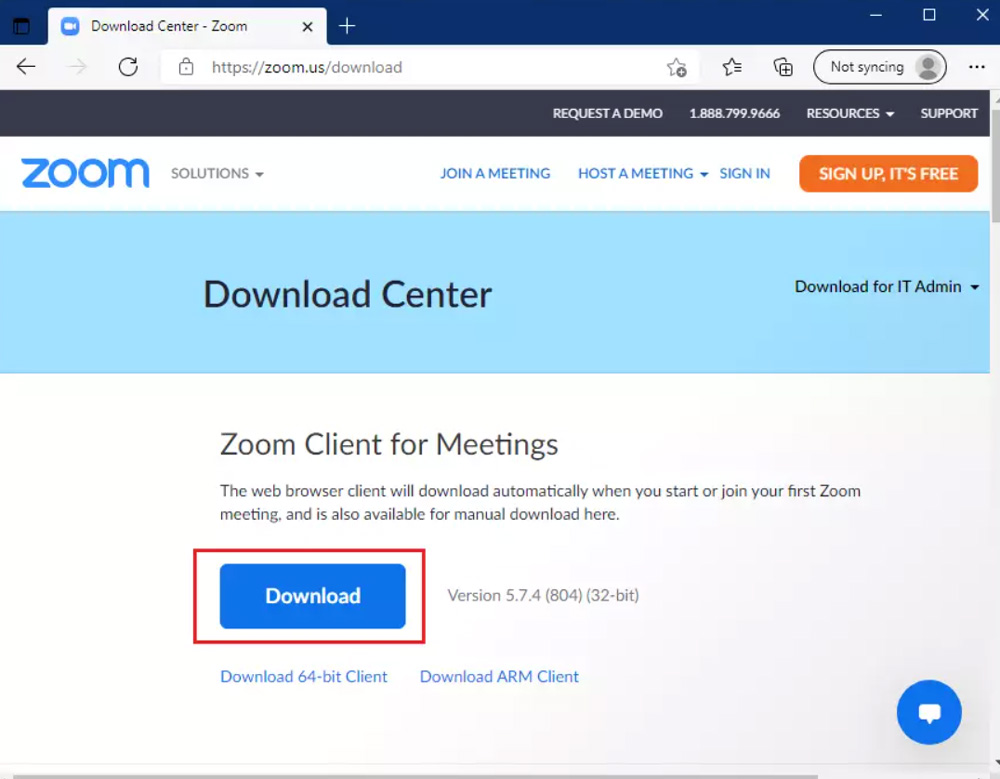Open the Favorites list icon

coord(732,66)
